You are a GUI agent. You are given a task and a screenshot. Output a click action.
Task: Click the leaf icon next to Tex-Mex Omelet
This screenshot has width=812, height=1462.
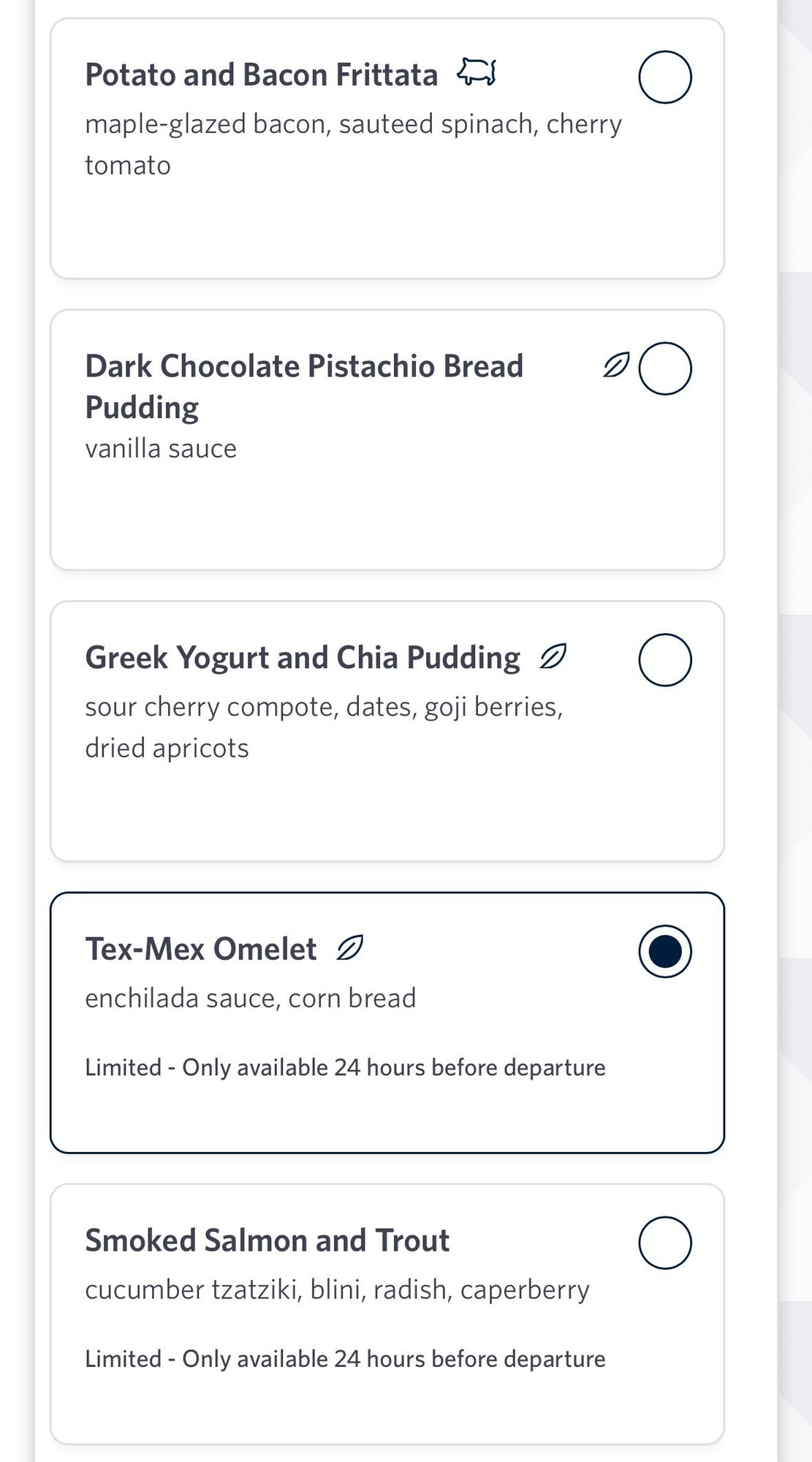(349, 948)
